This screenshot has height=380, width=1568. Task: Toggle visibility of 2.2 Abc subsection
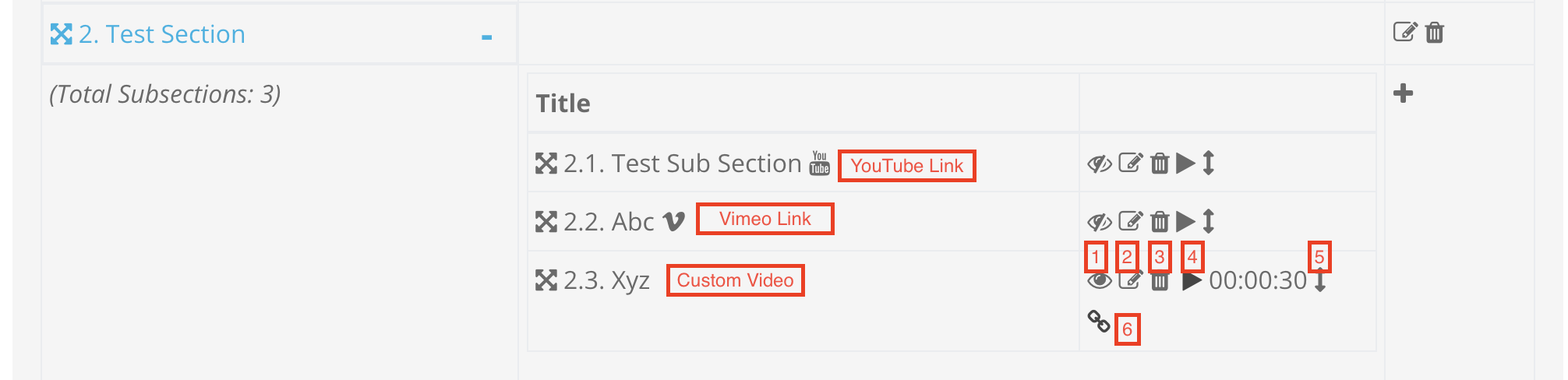[1100, 222]
